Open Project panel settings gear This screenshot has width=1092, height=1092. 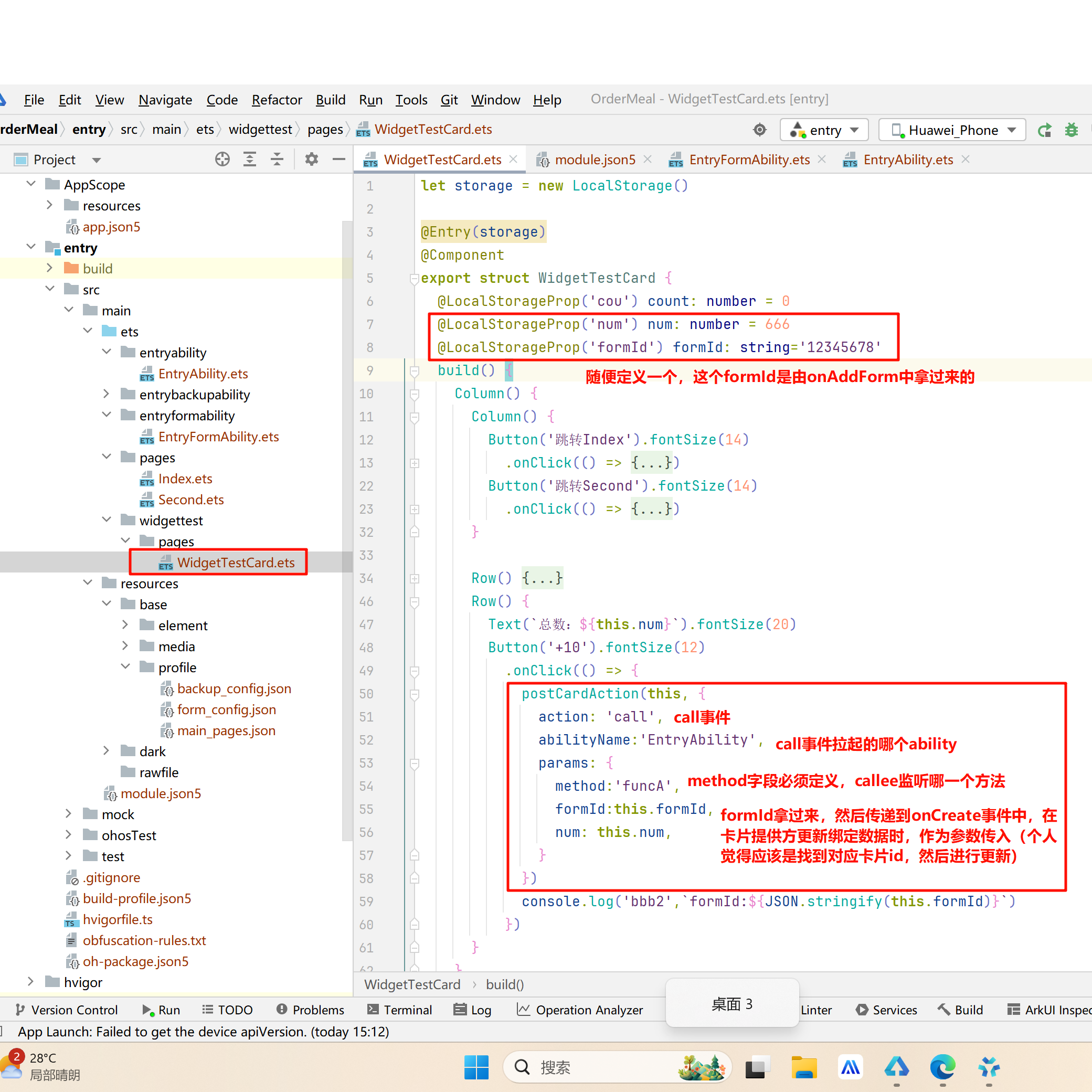(311, 160)
